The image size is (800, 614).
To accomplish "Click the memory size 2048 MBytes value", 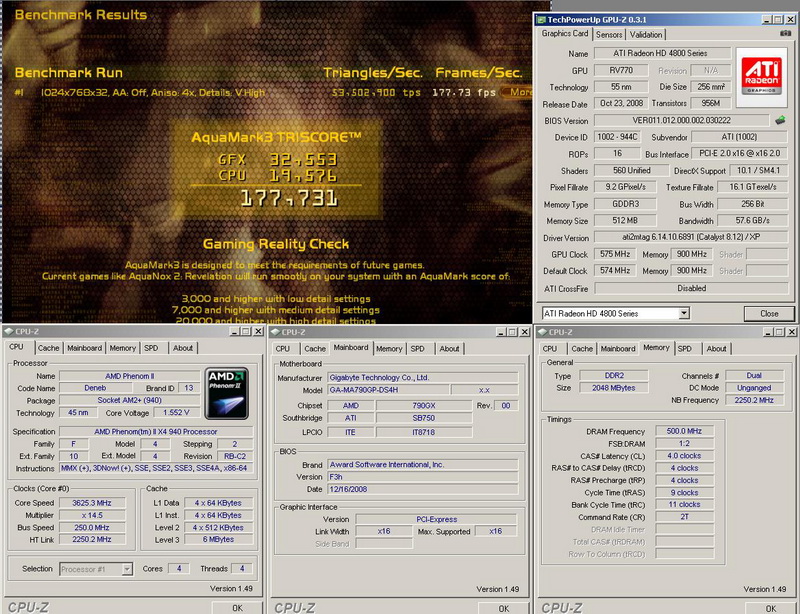I will [614, 388].
